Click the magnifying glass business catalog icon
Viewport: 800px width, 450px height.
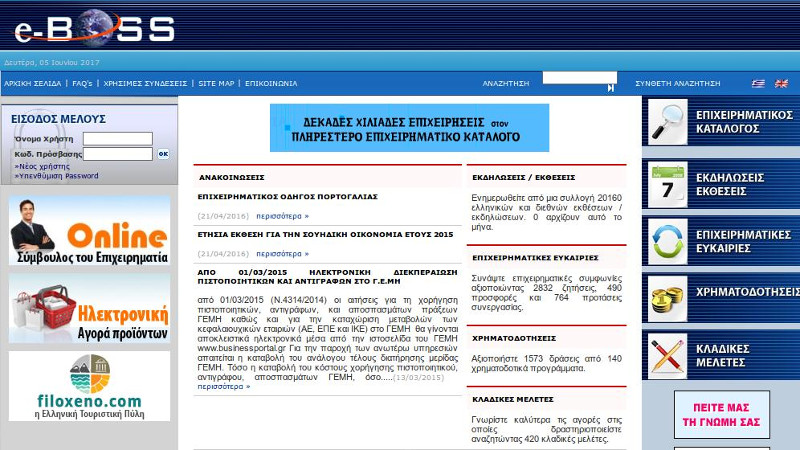pyautogui.click(x=667, y=121)
